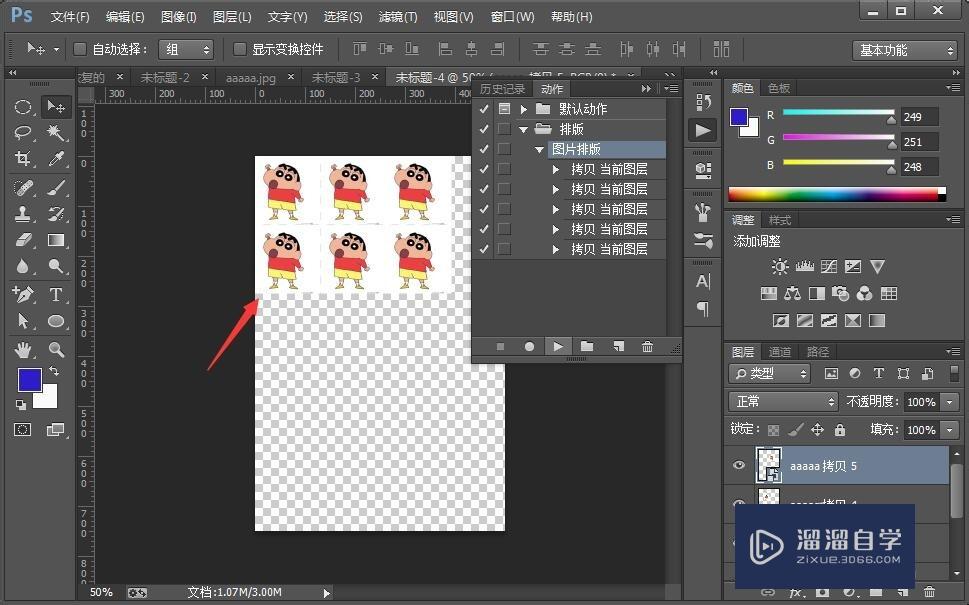This screenshot has width=969, height=605.
Task: Delete action with trash icon in Actions panel
Action: pyautogui.click(x=647, y=347)
